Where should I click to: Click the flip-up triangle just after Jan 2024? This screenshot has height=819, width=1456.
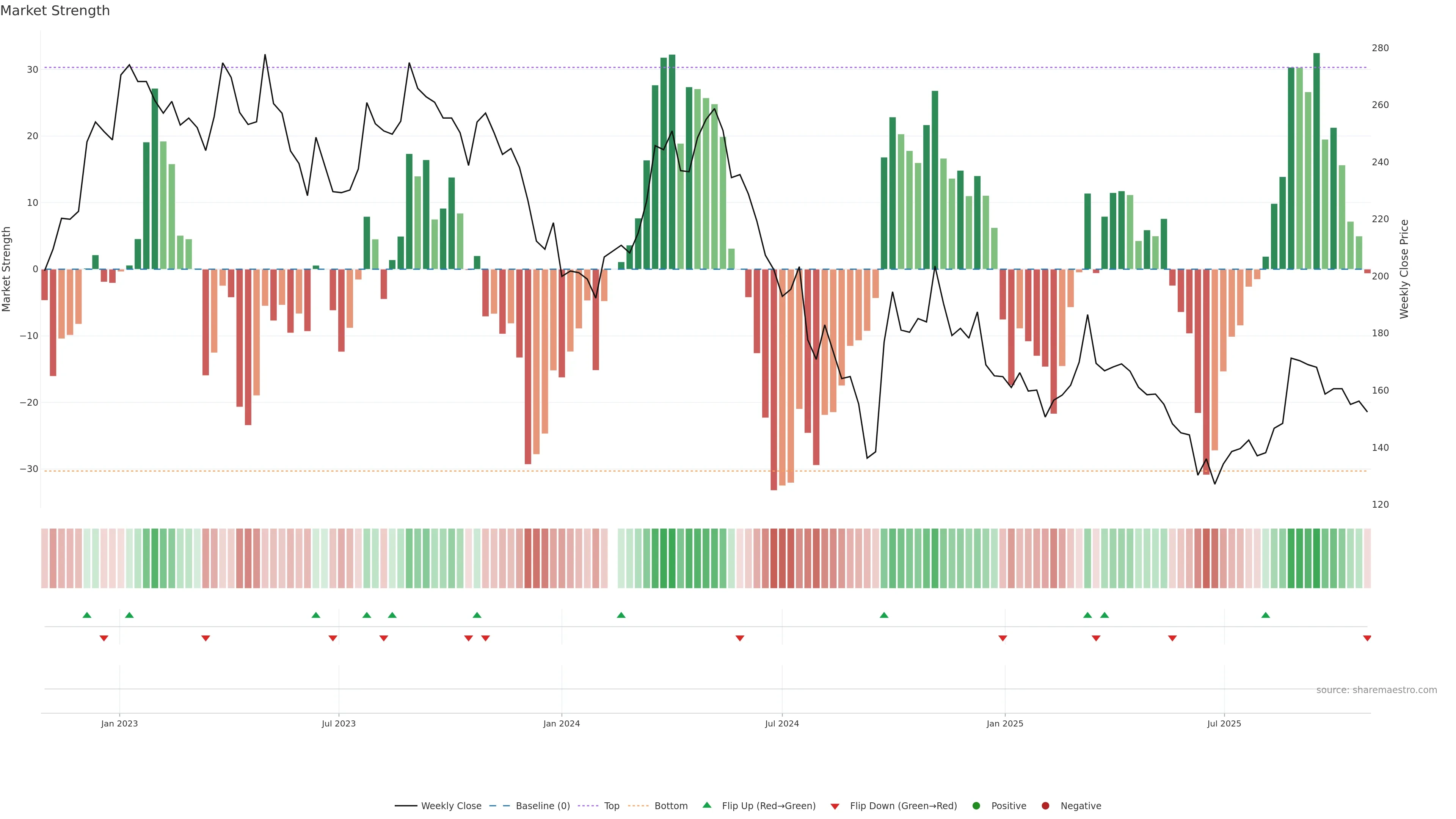point(621,615)
